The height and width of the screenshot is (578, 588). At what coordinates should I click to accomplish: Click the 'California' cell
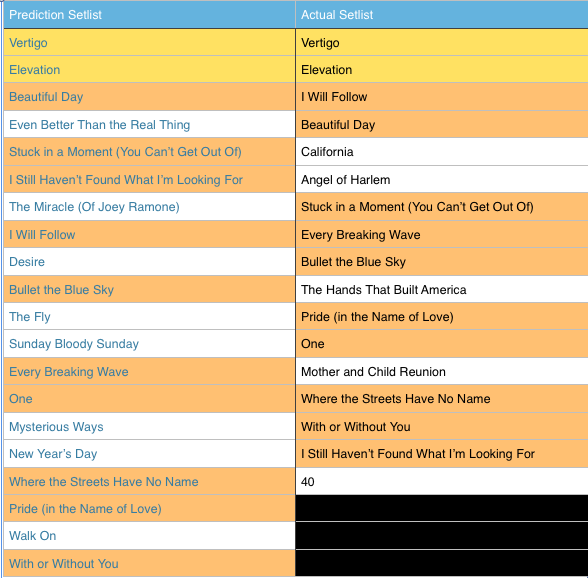pyautogui.click(x=442, y=152)
